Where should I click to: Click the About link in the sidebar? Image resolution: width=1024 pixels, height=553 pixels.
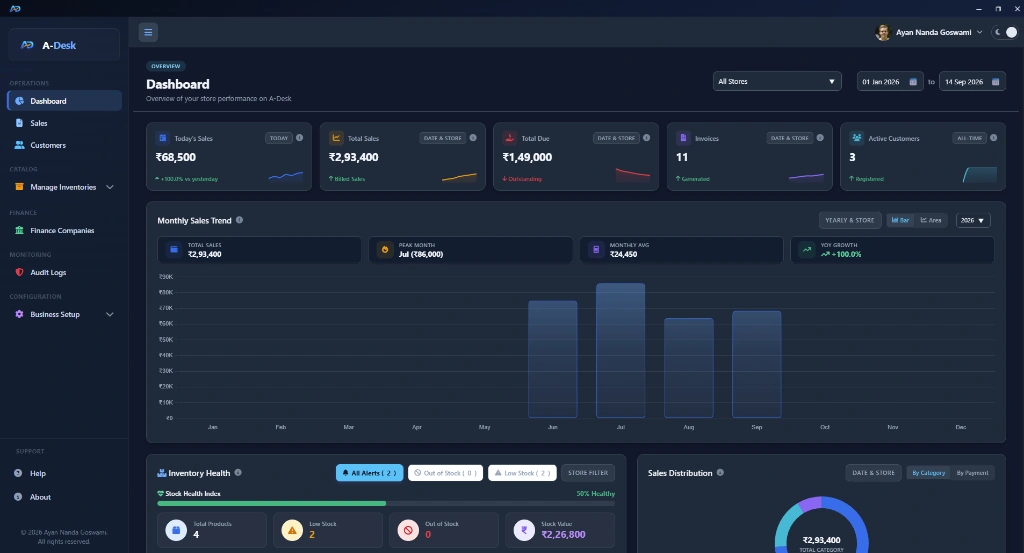(x=65, y=497)
